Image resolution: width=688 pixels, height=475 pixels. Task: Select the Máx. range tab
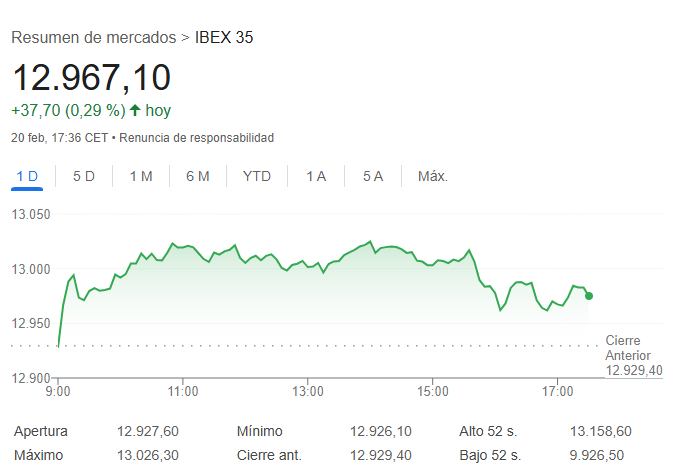pos(433,177)
